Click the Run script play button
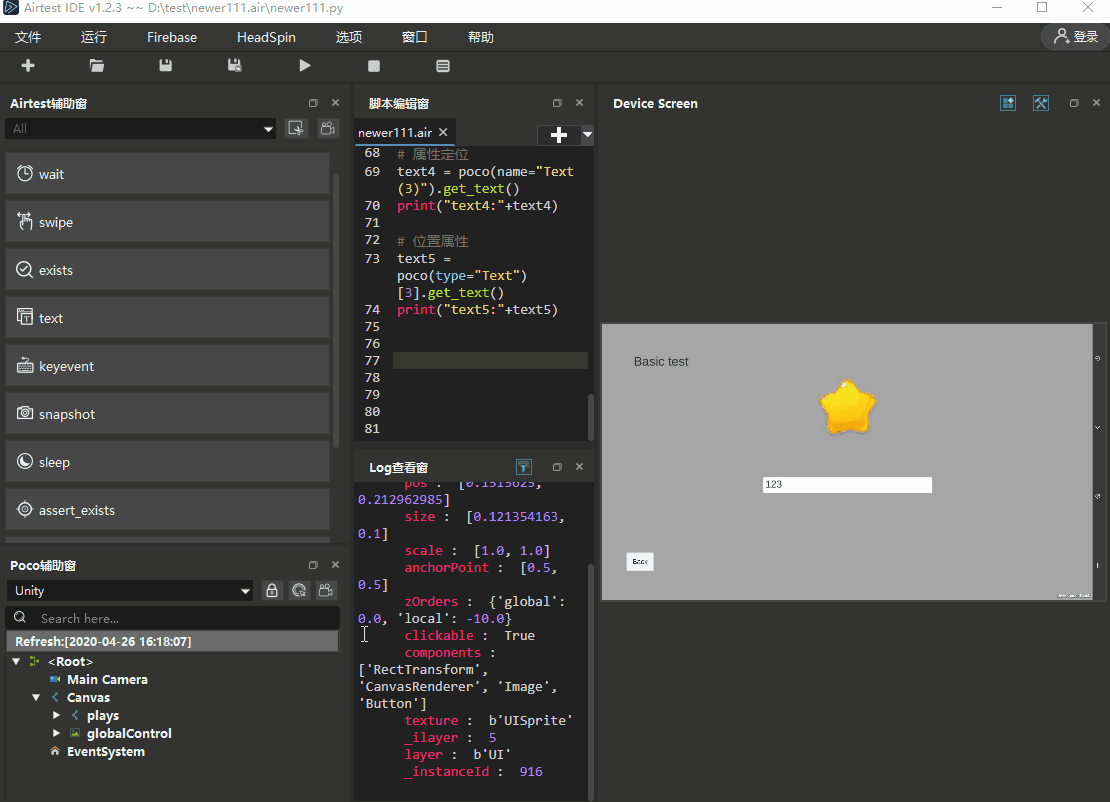Viewport: 1110px width, 802px height. tap(305, 66)
